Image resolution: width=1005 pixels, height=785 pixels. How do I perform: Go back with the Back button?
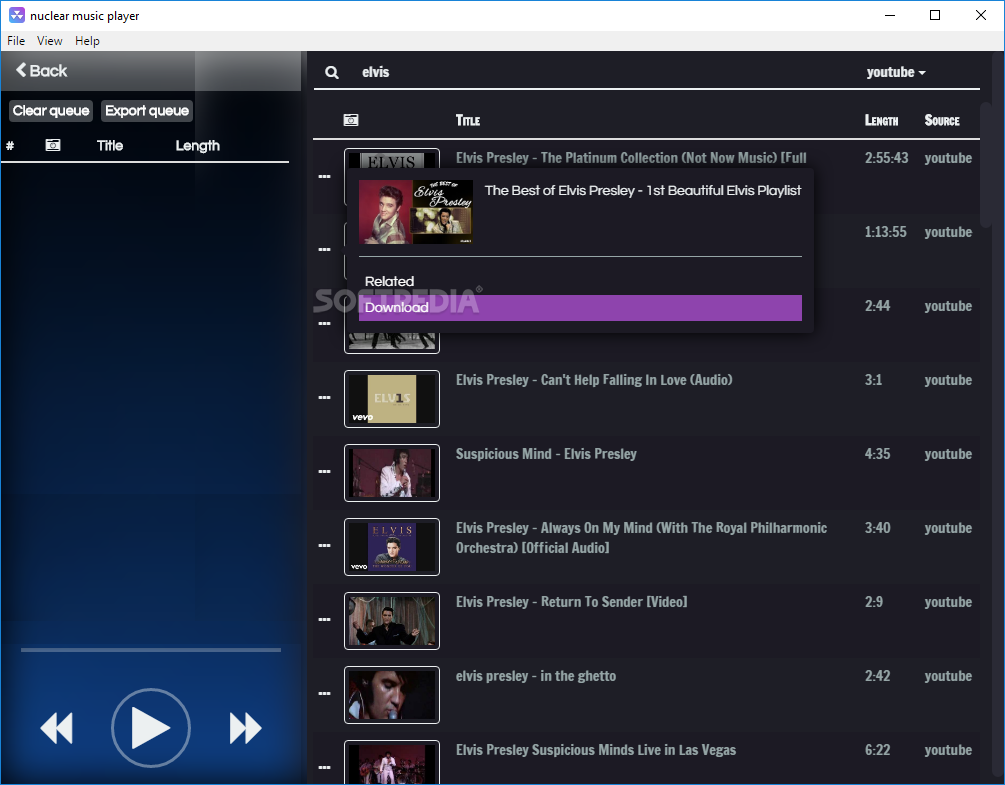tap(42, 70)
